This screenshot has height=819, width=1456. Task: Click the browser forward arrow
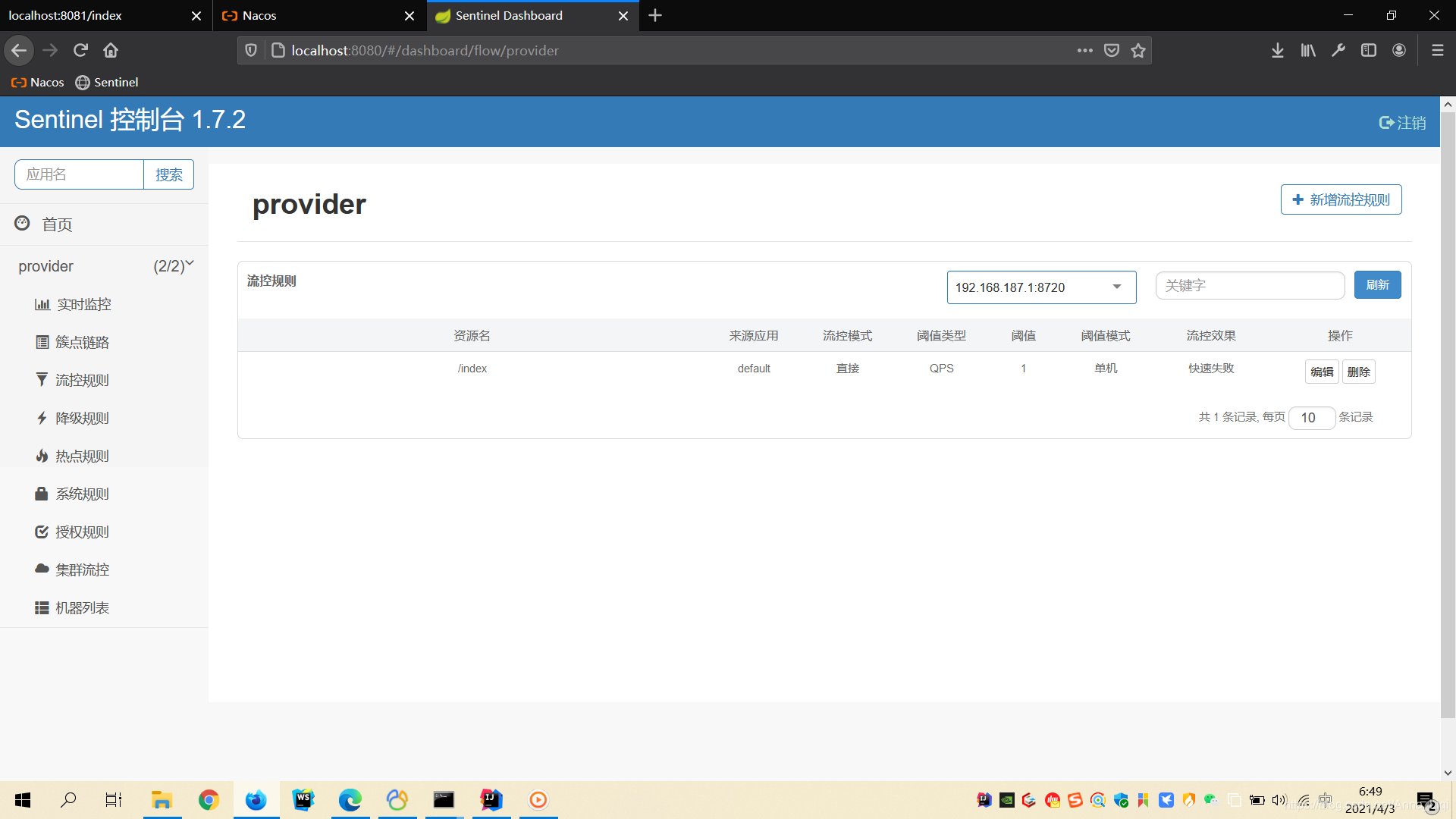(50, 50)
